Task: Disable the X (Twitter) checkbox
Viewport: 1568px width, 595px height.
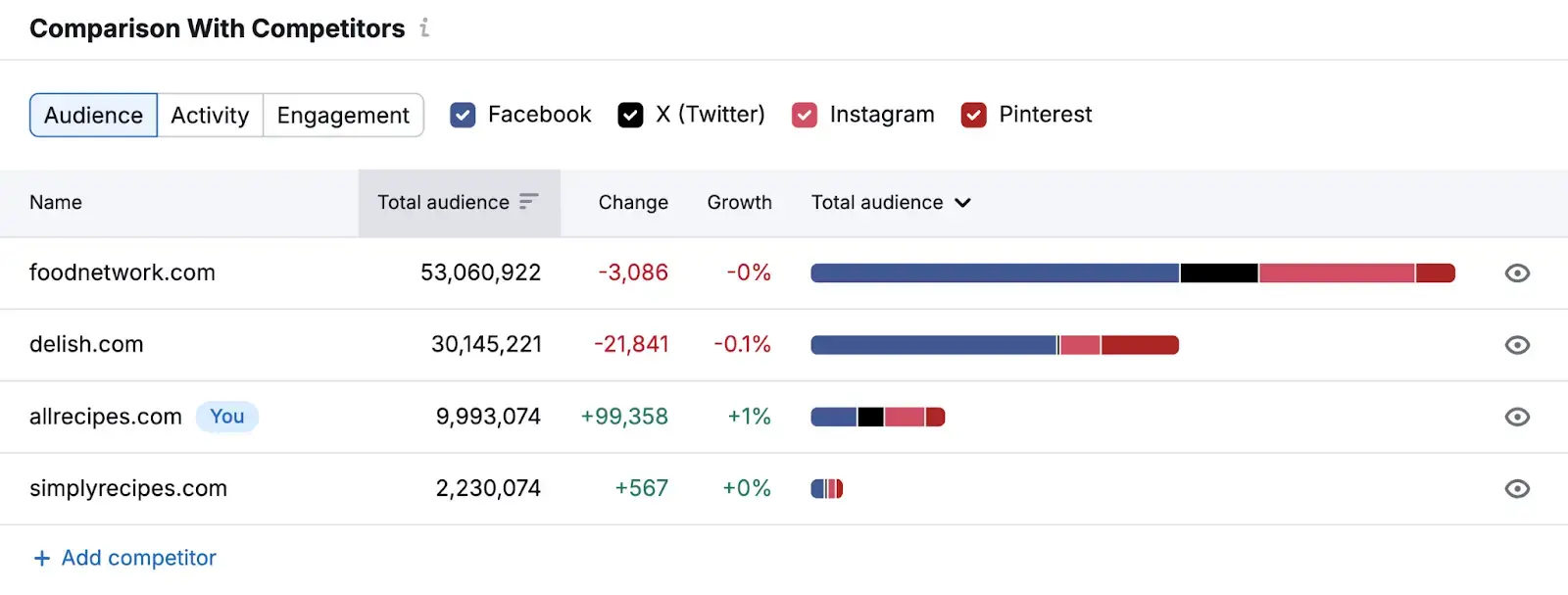Action: 630,115
